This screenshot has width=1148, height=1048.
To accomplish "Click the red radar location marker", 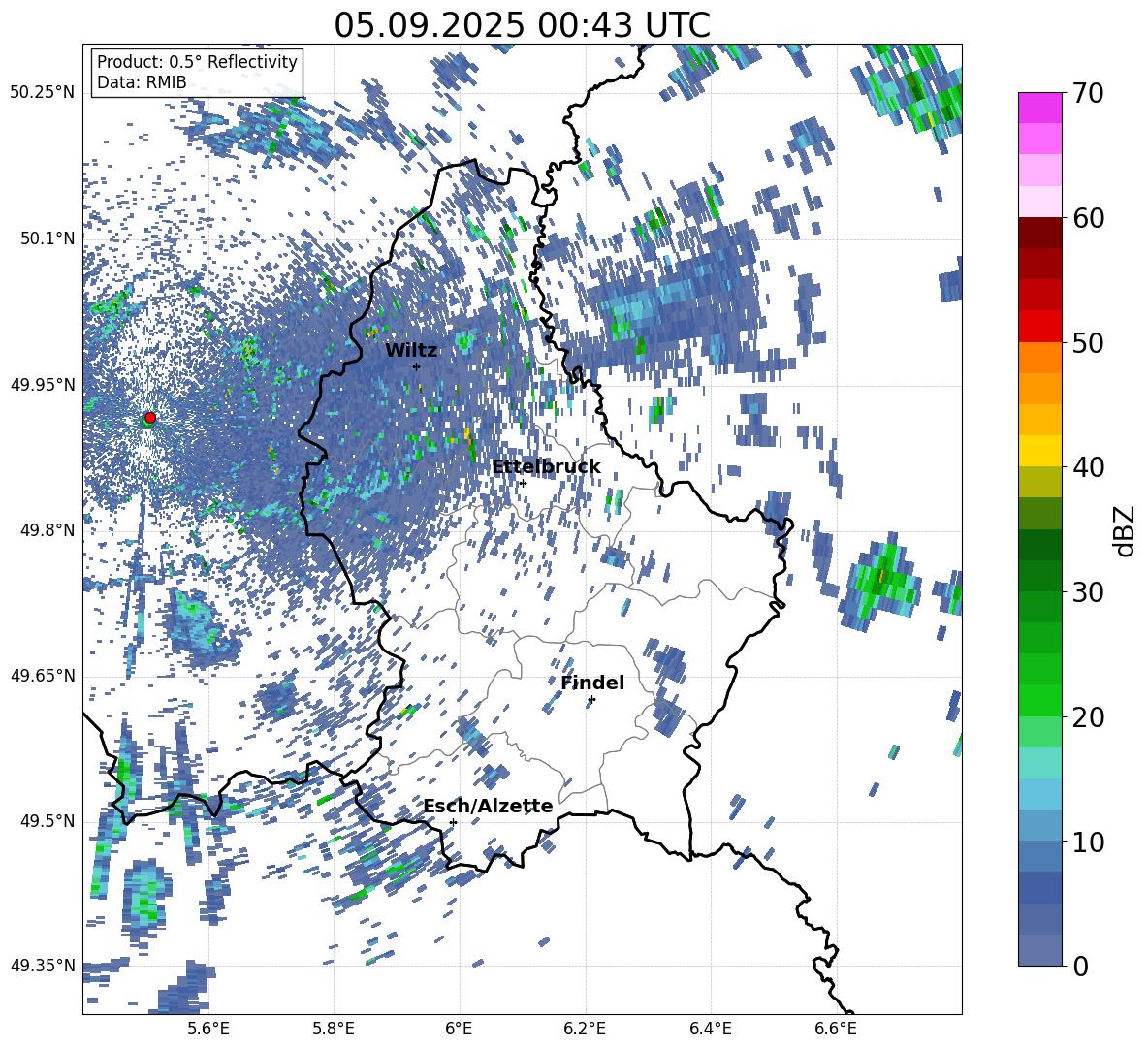I will (150, 417).
